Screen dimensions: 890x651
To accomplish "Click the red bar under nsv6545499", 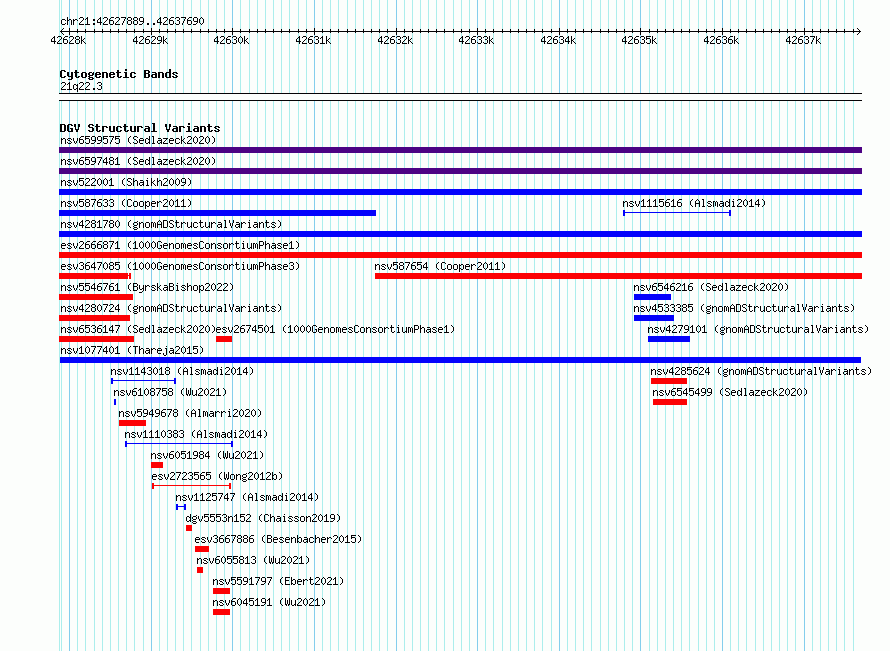I will tap(670, 402).
